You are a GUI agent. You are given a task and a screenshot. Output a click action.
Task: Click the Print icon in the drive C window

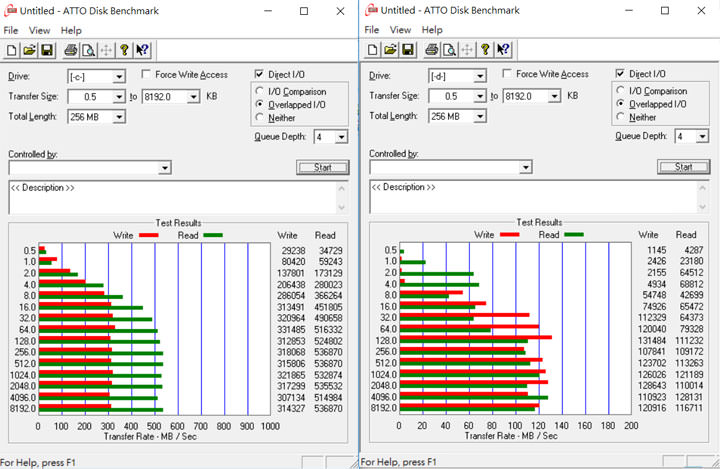click(x=70, y=50)
